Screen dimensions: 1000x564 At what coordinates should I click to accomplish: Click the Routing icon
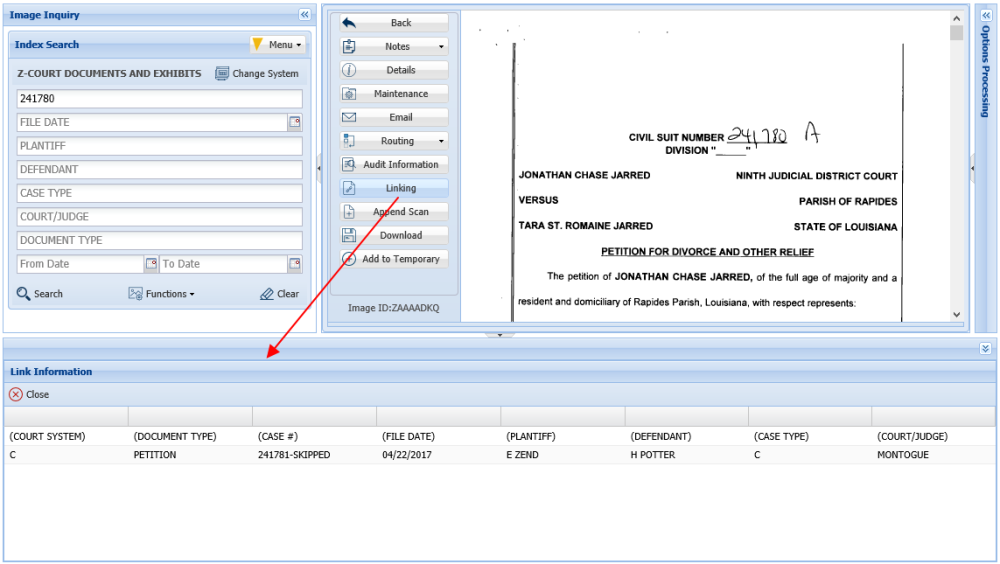[349, 141]
